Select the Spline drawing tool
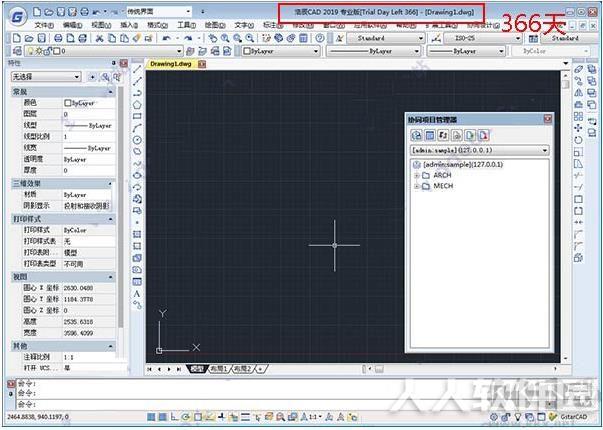The height and width of the screenshot is (430, 603). point(137,163)
